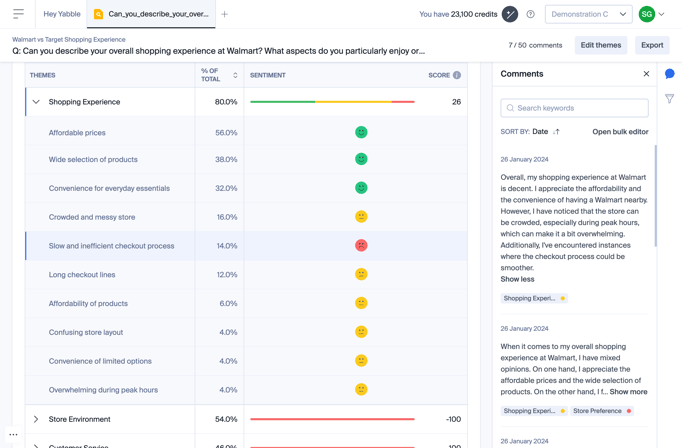Click the Shopping Experience sentiment bar
Image resolution: width=682 pixels, height=448 pixels.
pos(332,102)
